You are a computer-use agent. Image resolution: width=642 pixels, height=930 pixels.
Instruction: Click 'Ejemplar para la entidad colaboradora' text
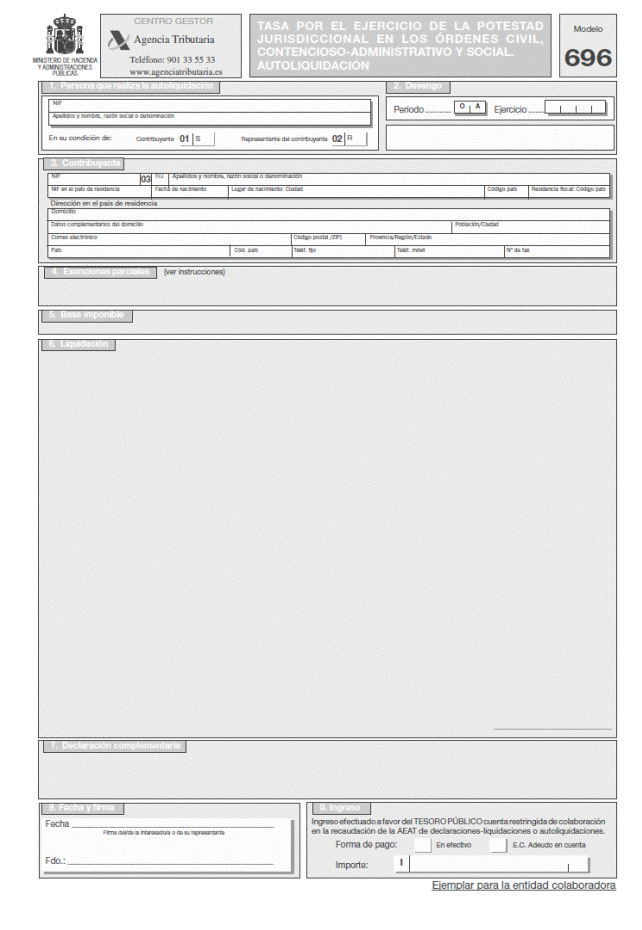(524, 886)
